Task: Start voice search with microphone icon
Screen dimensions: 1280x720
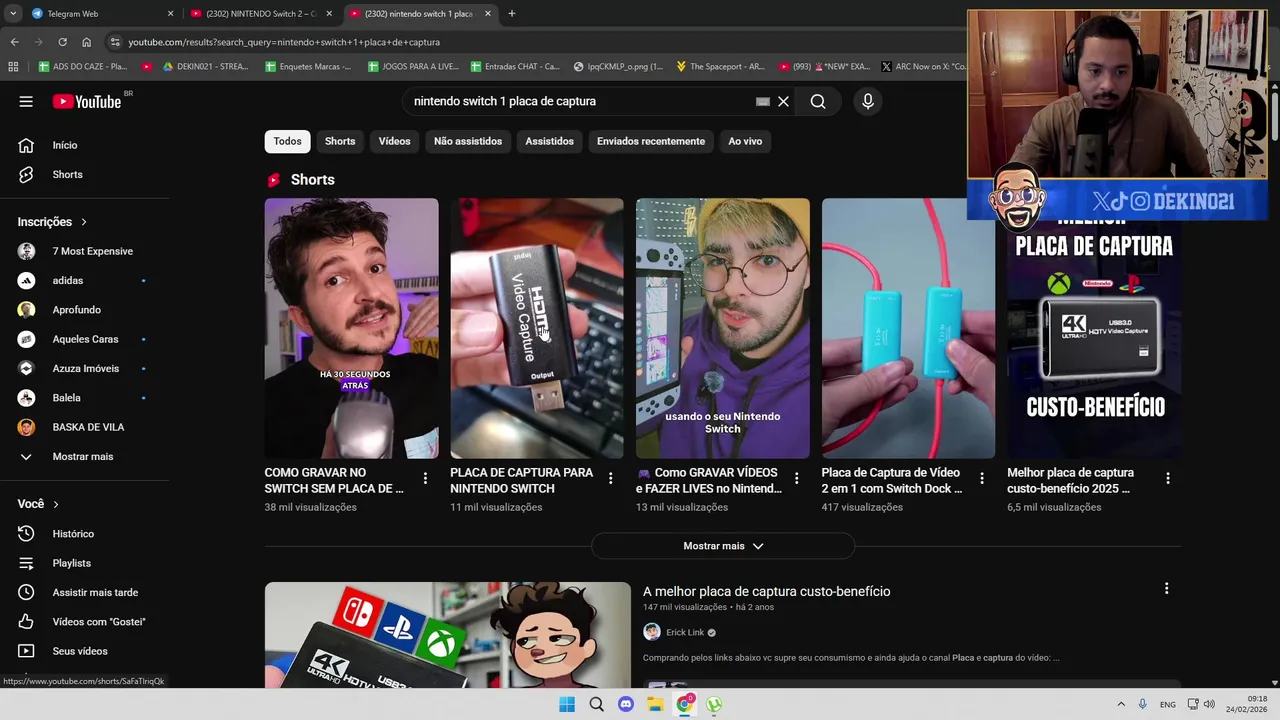Action: (868, 101)
